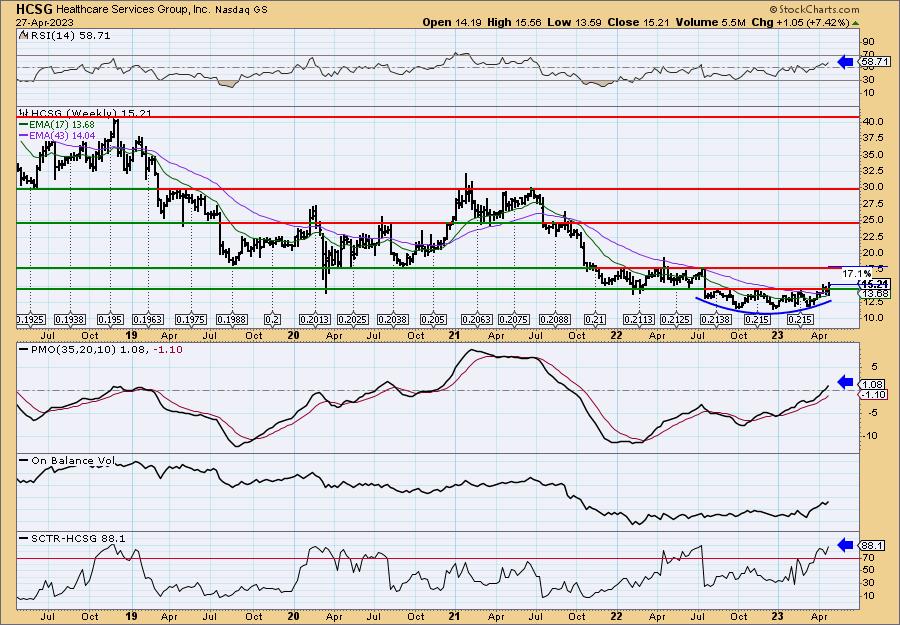Click the 0.2125 dividend marker
Screen dimensions: 900x625
coord(676,319)
